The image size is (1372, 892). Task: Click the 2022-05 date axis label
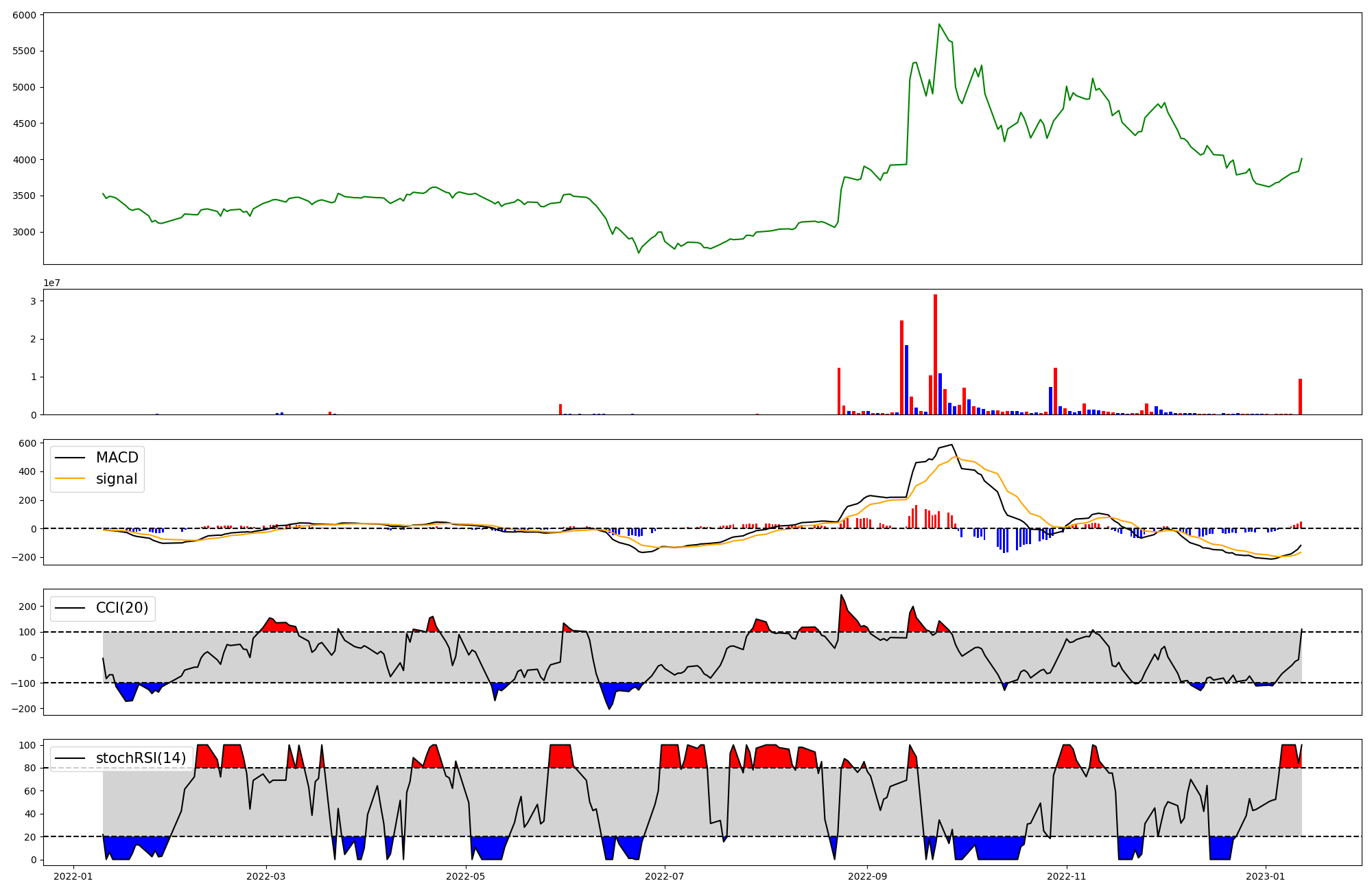click(x=466, y=876)
